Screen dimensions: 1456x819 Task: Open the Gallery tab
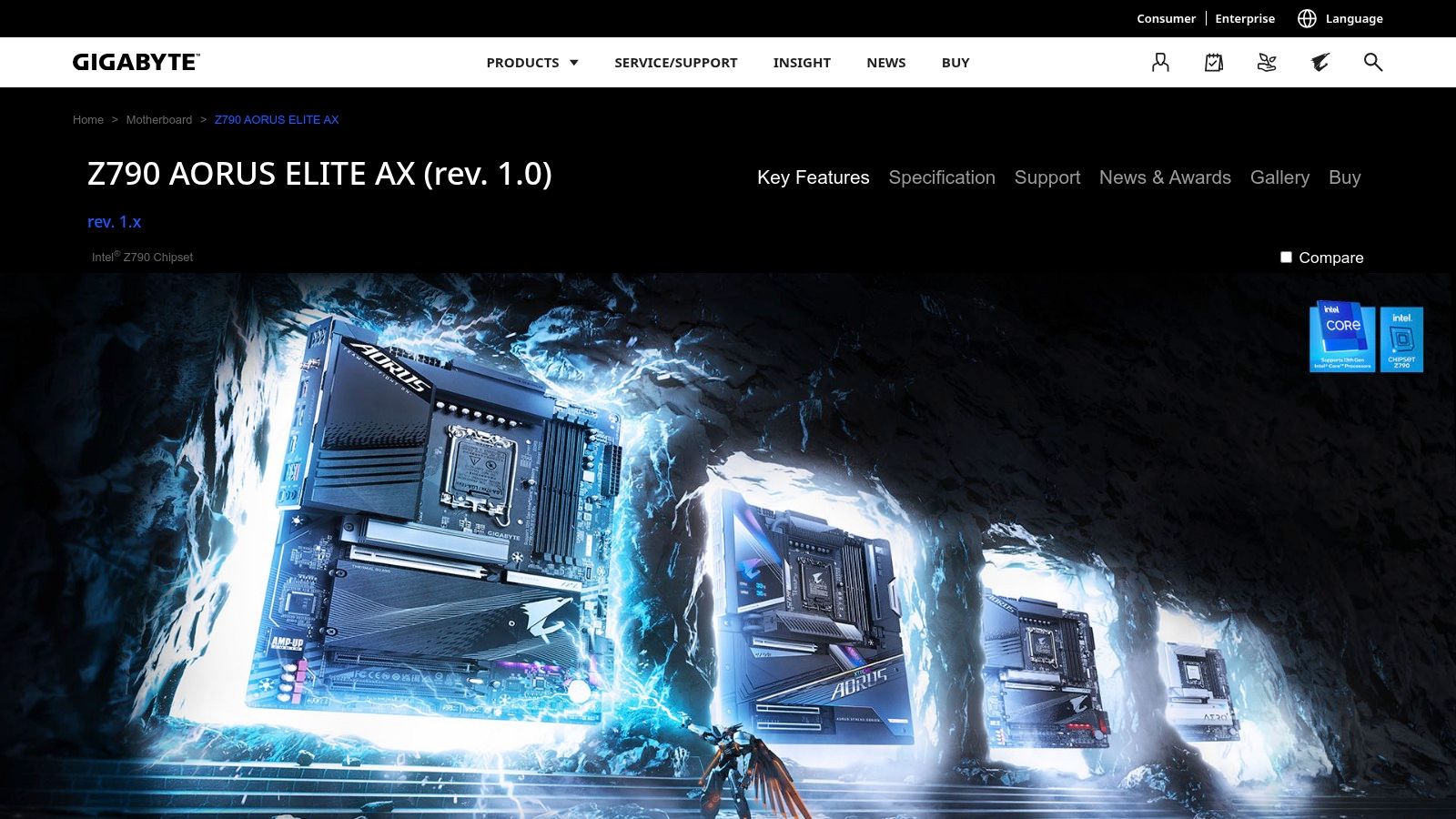coord(1279,177)
